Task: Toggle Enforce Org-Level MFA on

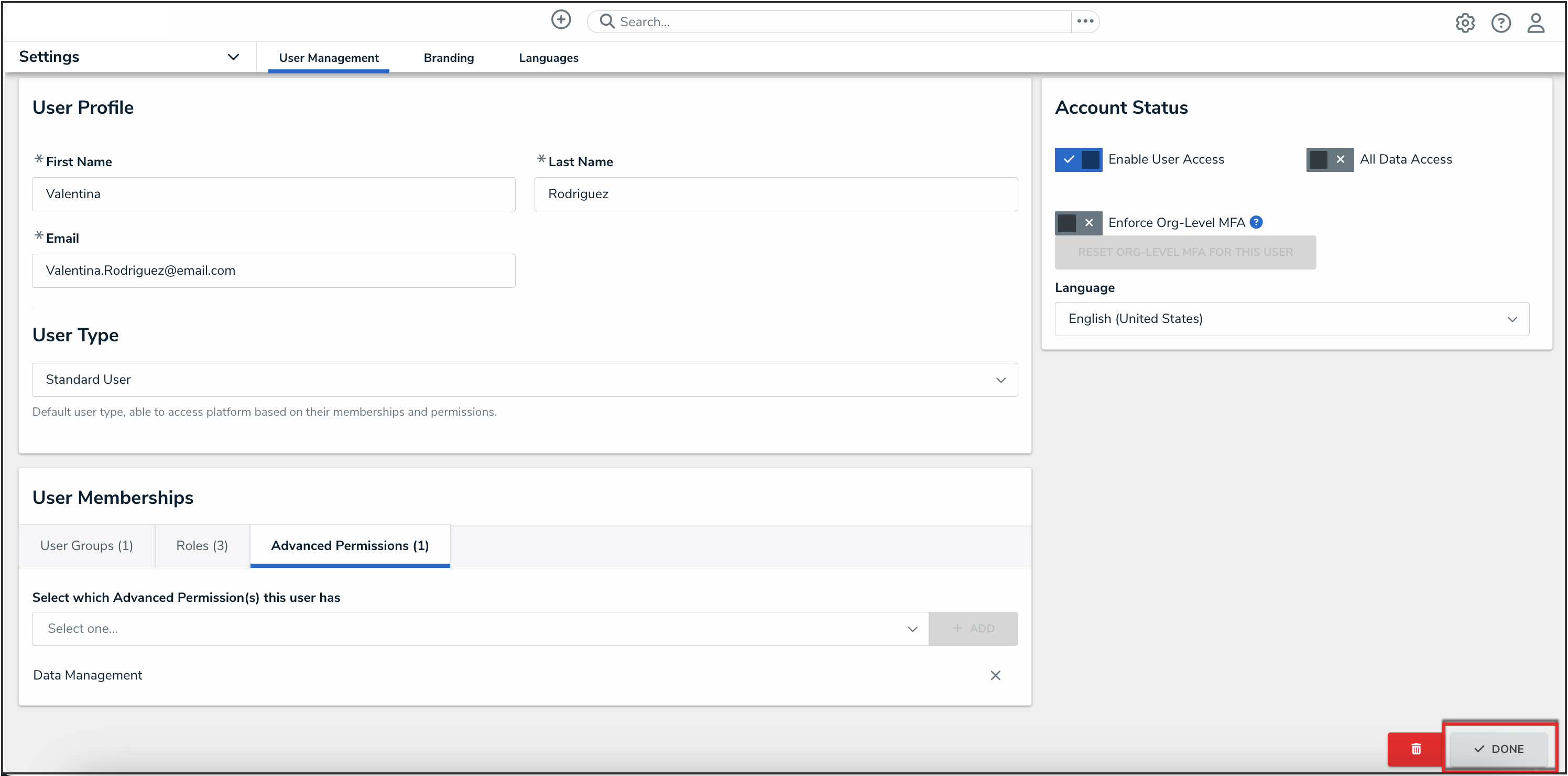Action: 1078,223
